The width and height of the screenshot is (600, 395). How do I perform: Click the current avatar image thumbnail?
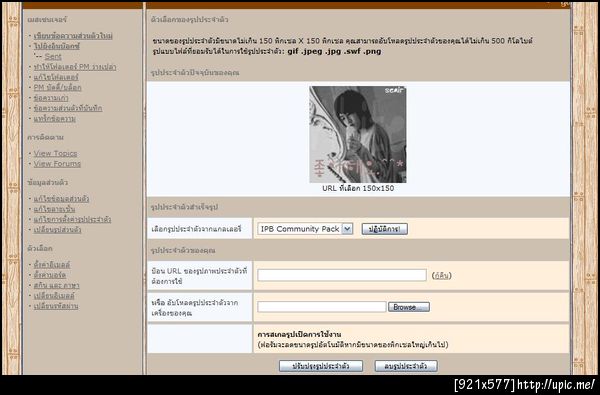[358, 134]
